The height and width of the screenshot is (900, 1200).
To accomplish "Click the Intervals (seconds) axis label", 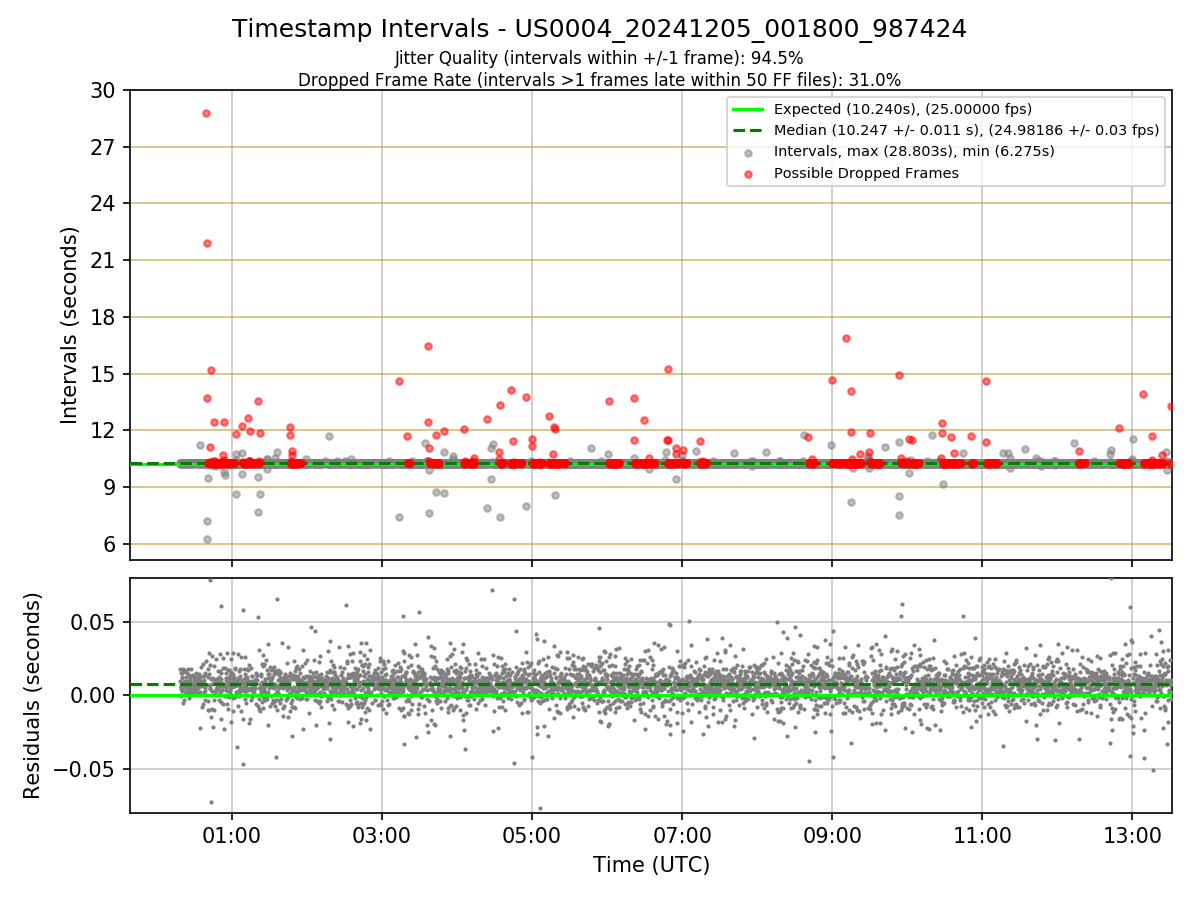I will (69, 324).
